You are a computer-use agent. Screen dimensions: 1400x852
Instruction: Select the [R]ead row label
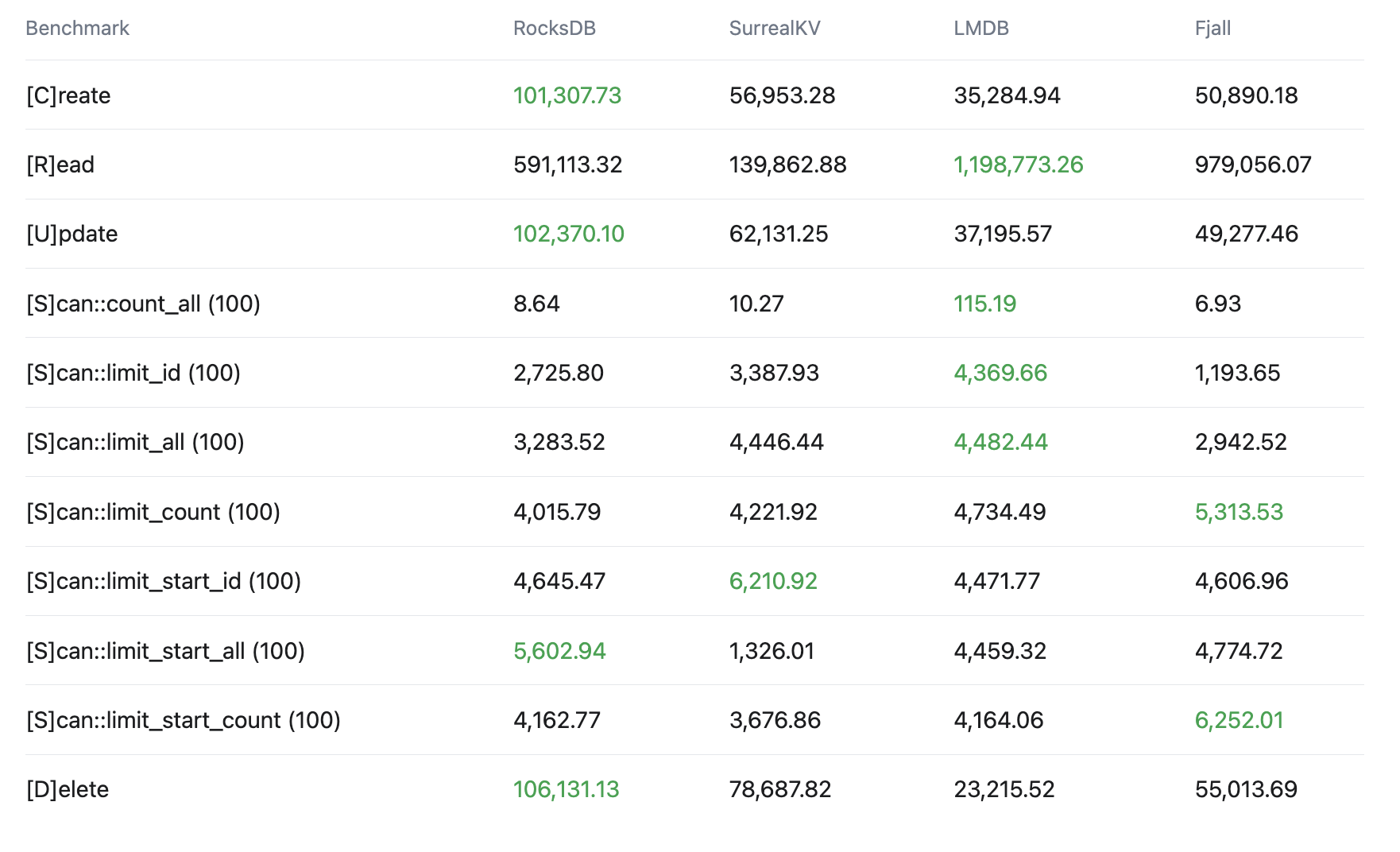click(60, 165)
